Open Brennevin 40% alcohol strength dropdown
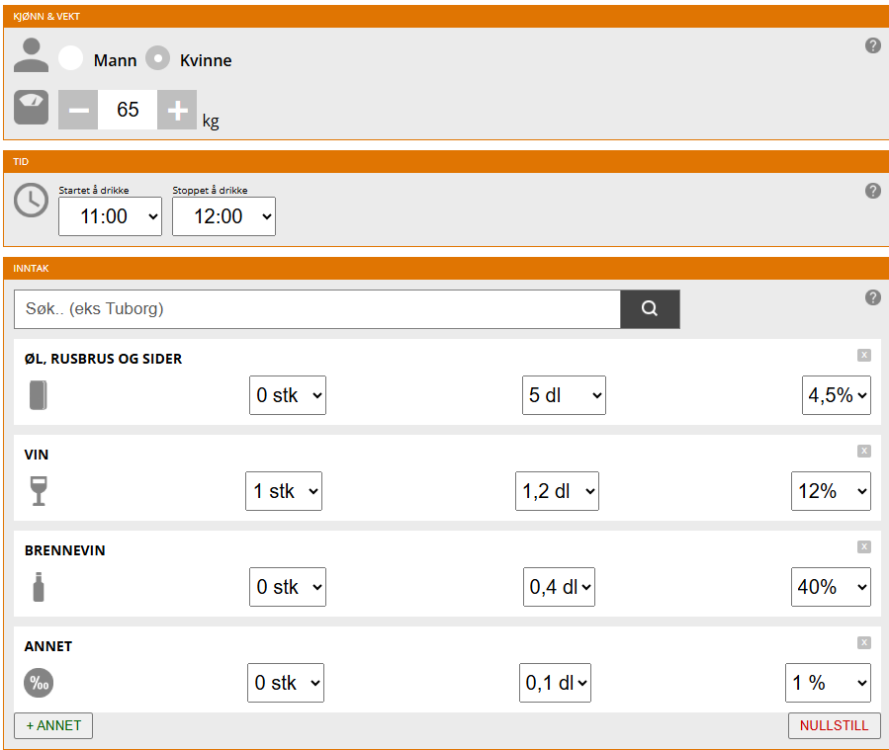Image resolution: width=889 pixels, height=750 pixels. click(x=830, y=587)
